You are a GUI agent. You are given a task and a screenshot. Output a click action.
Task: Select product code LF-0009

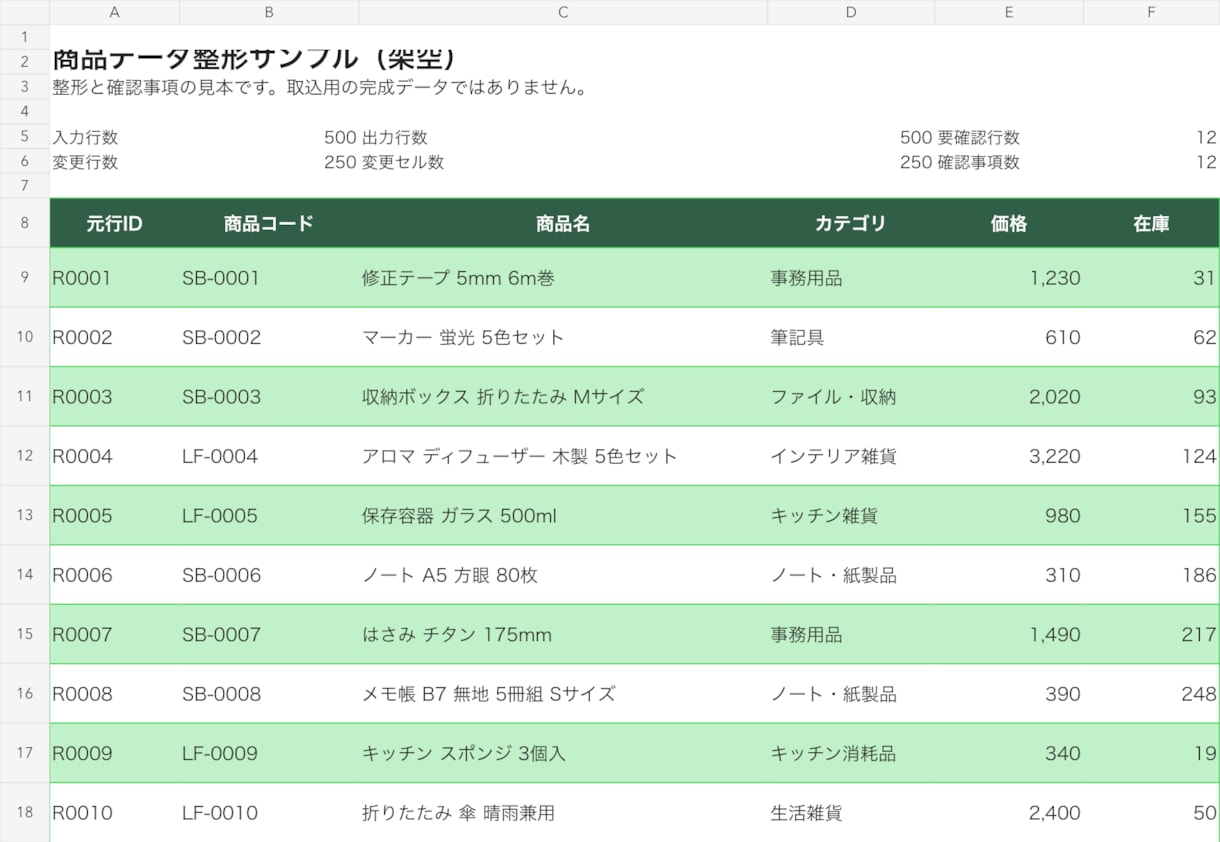(269, 753)
